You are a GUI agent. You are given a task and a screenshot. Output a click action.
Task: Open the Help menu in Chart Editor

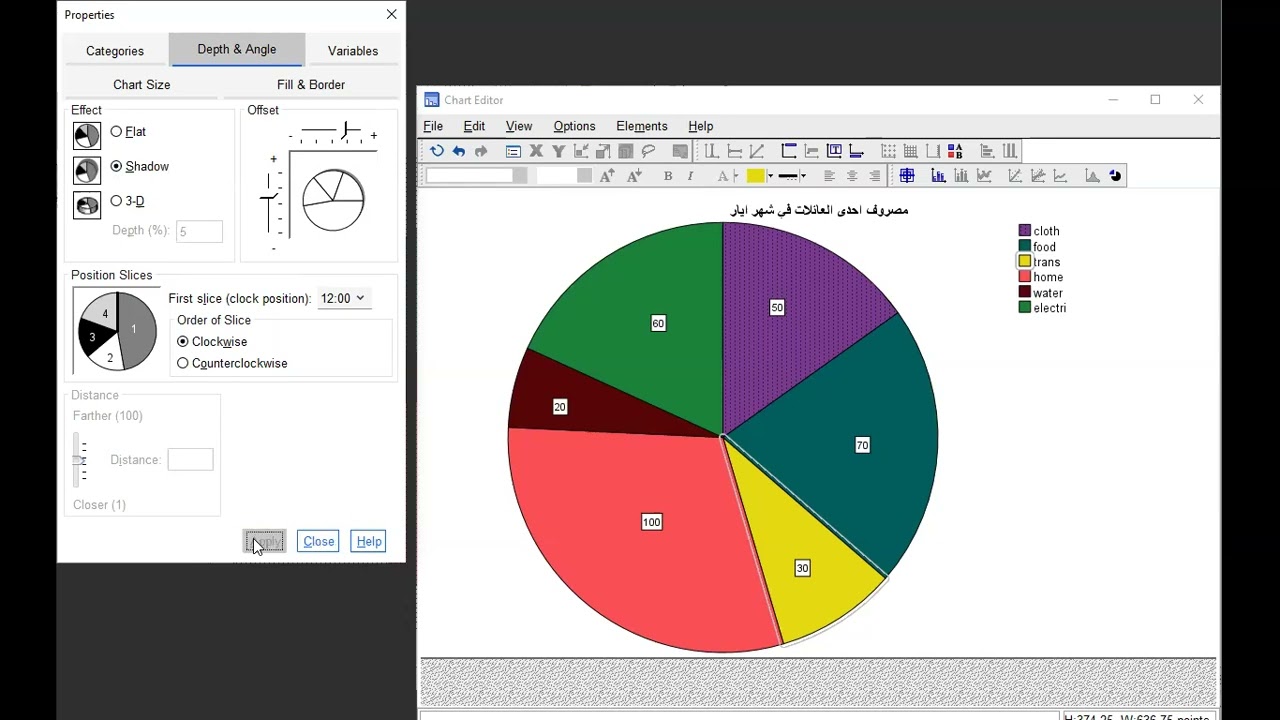701,126
